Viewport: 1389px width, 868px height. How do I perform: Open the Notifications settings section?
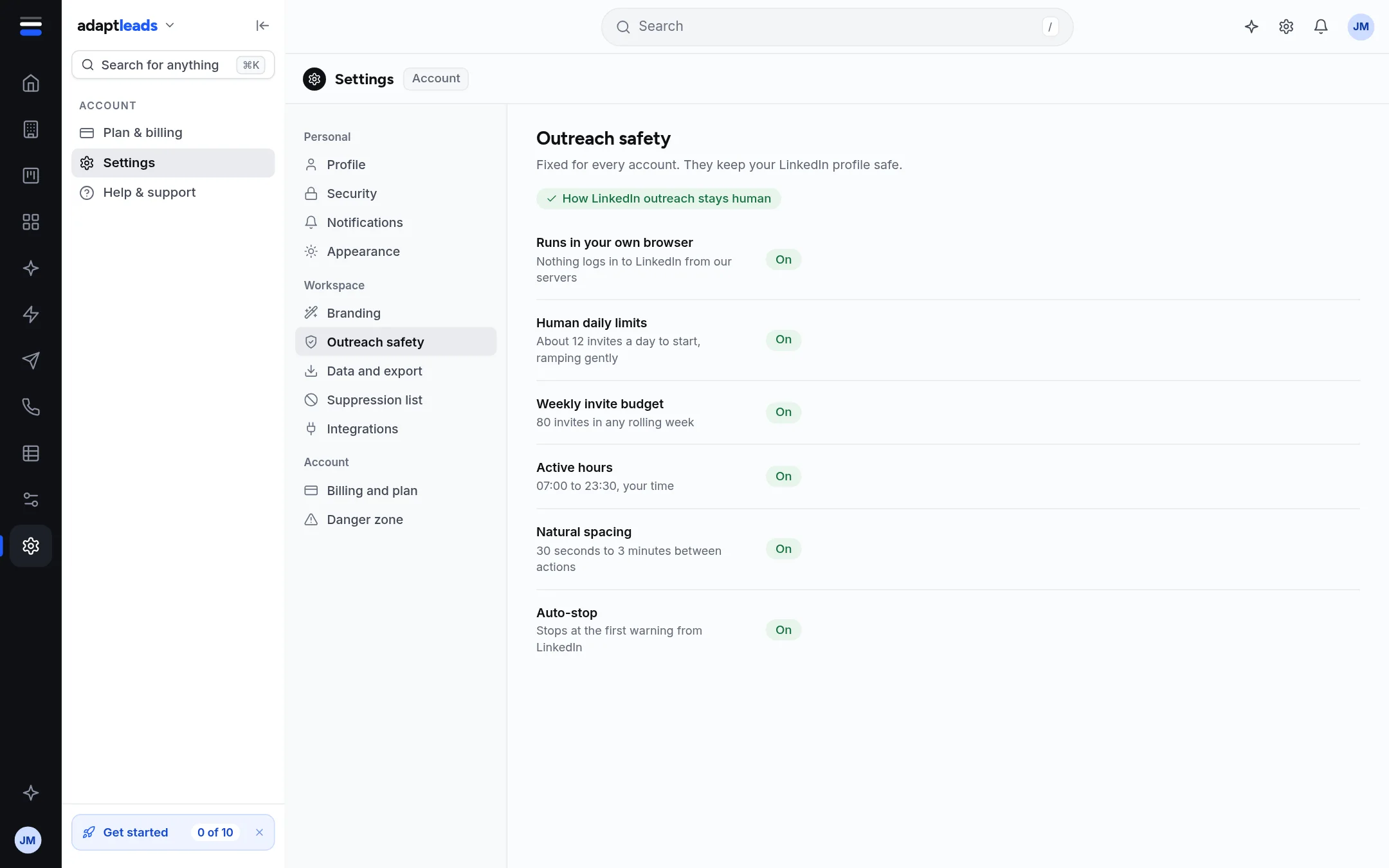tap(395, 222)
